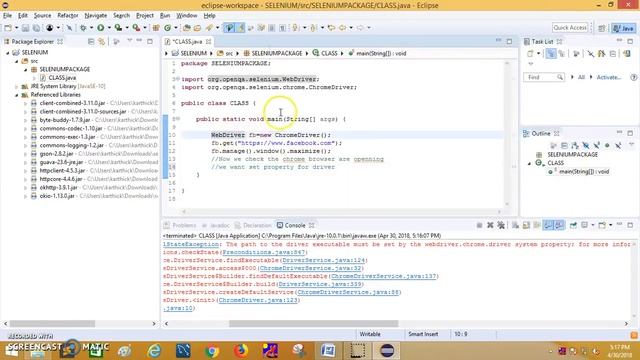
Task: Click Back navigation arrow in toolbar
Action: tap(342, 28)
